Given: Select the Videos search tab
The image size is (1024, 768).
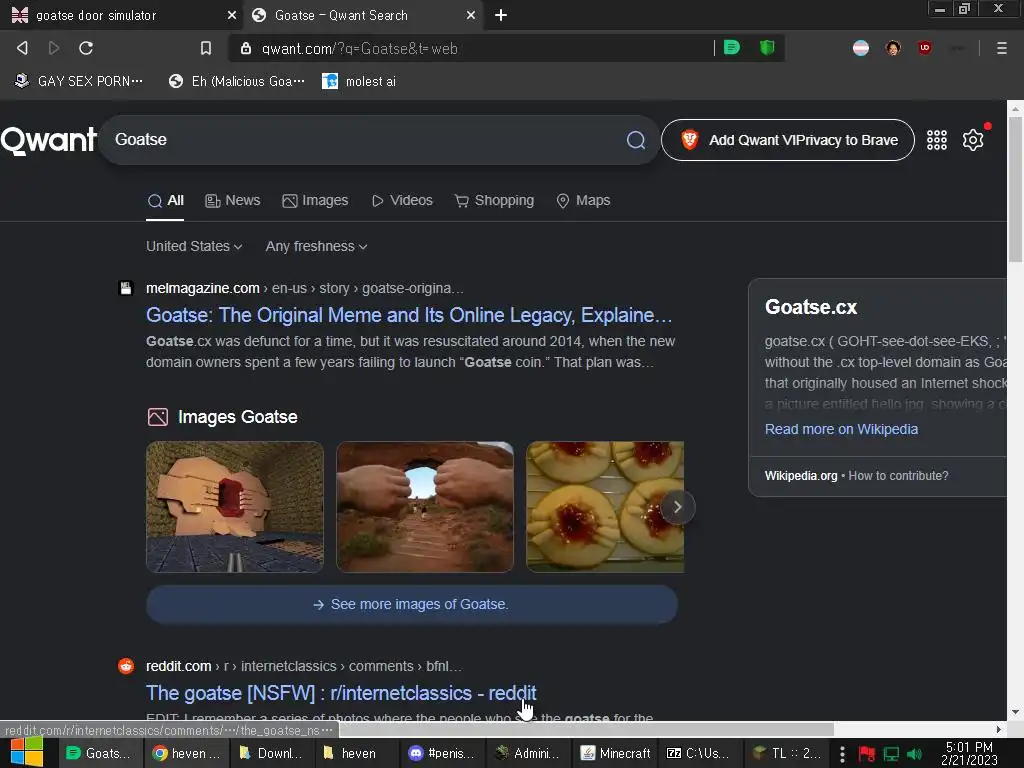Looking at the screenshot, I should click(x=402, y=200).
